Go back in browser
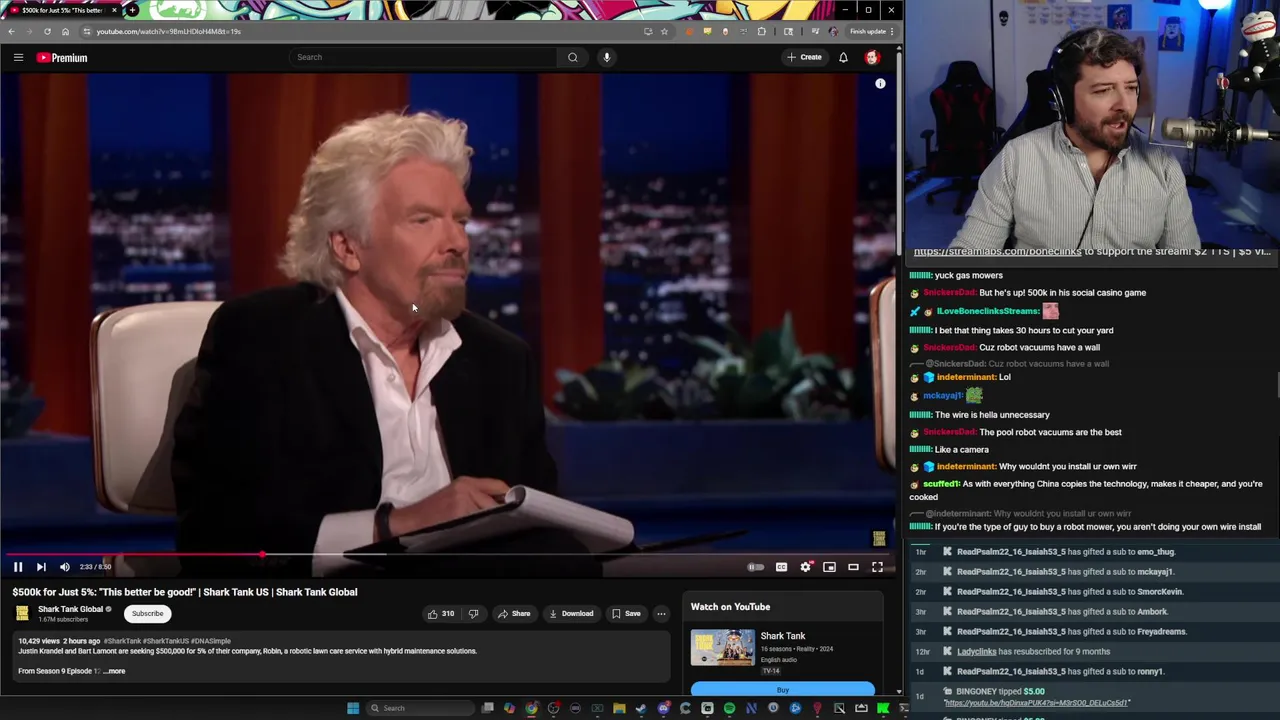This screenshot has width=1280, height=720. [x=11, y=31]
